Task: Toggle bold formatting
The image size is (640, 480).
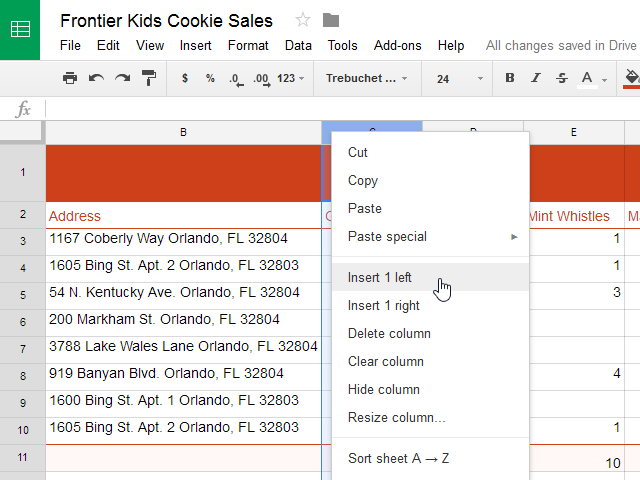Action: (x=510, y=78)
